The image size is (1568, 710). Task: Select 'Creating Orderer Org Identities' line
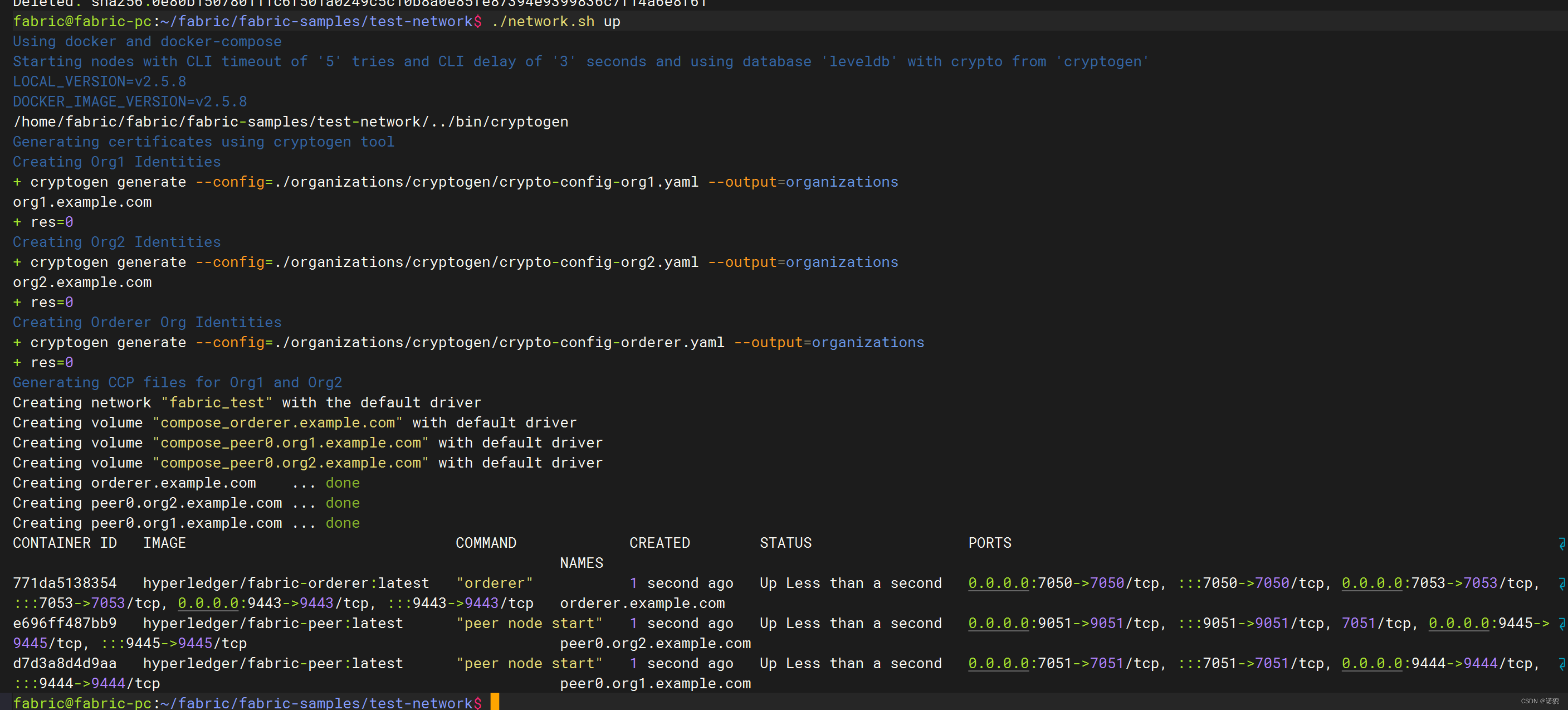click(147, 323)
